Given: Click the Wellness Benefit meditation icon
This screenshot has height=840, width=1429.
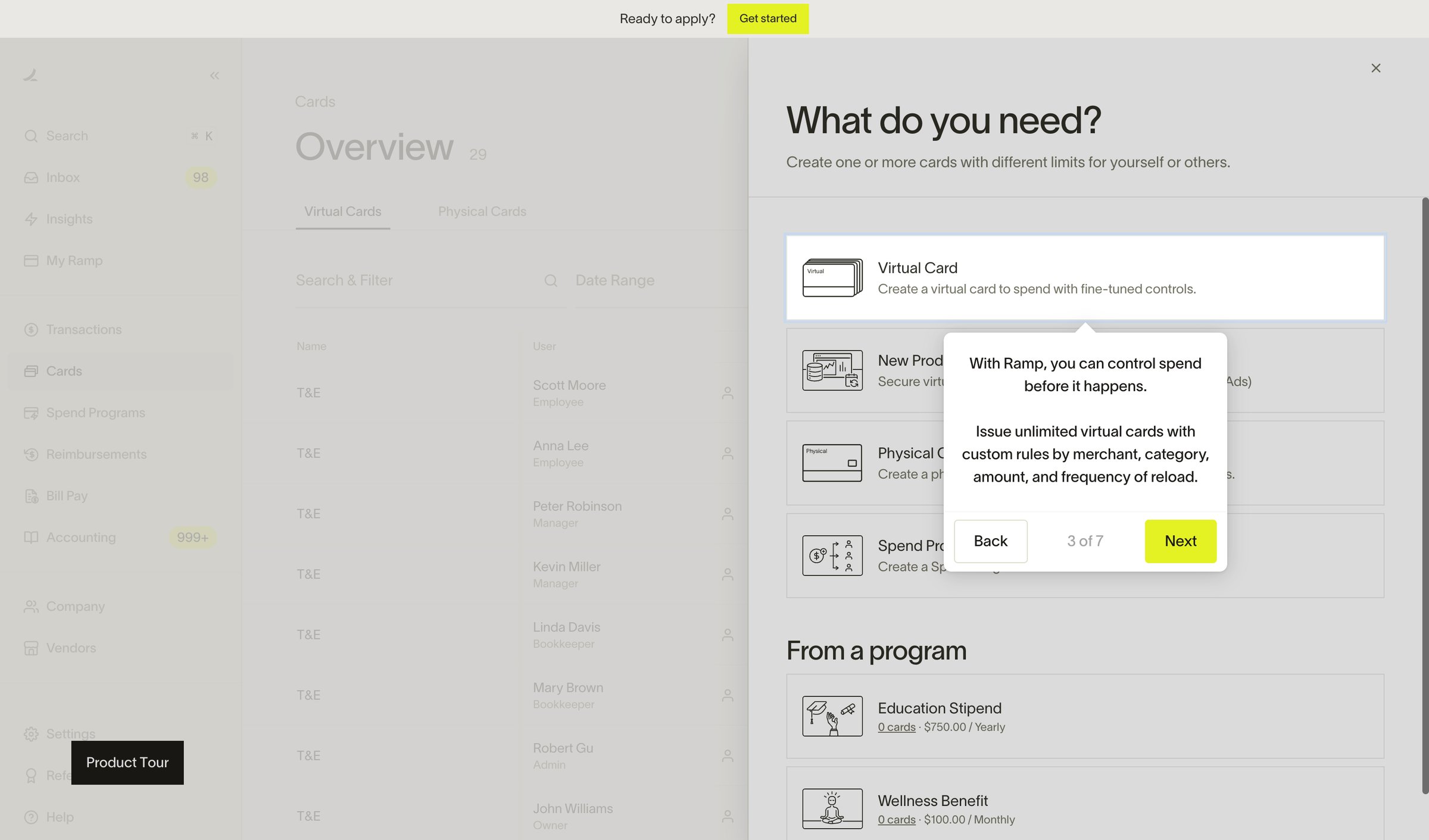Looking at the screenshot, I should tap(832, 808).
